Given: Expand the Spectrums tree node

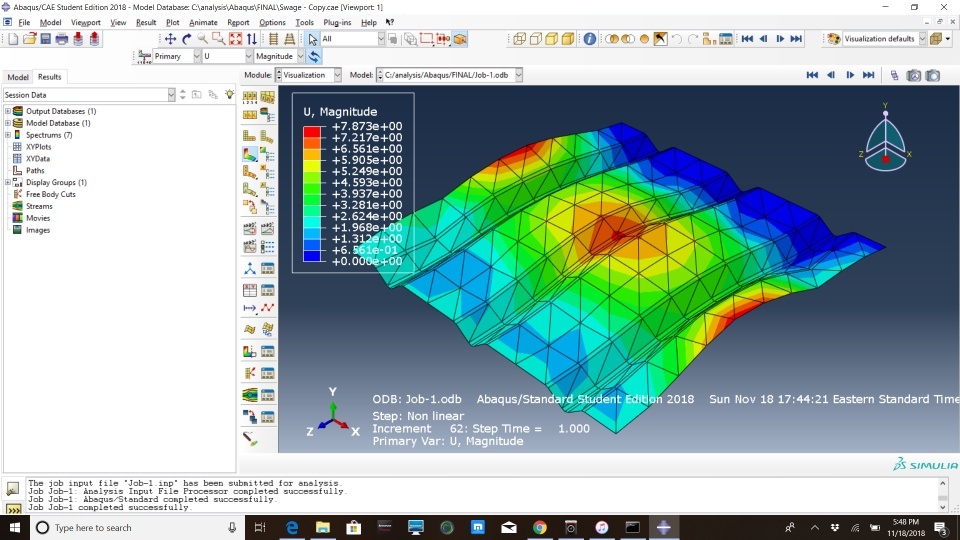Looking at the screenshot, I should 8,135.
